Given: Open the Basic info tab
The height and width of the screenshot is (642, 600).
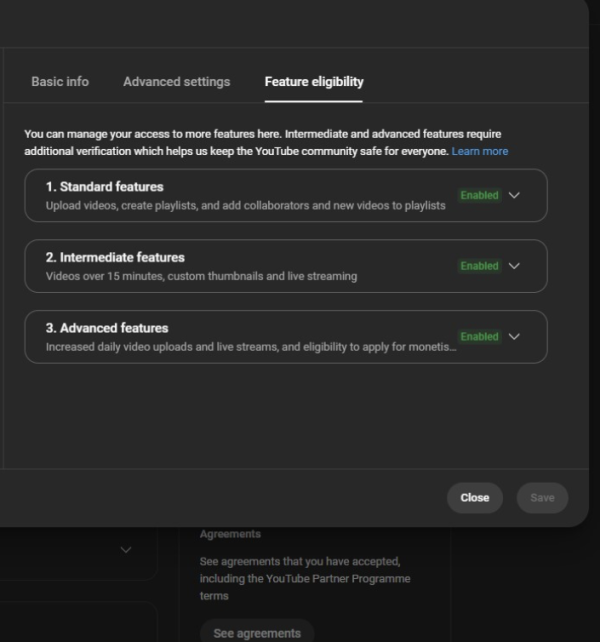Looking at the screenshot, I should pyautogui.click(x=60, y=82).
